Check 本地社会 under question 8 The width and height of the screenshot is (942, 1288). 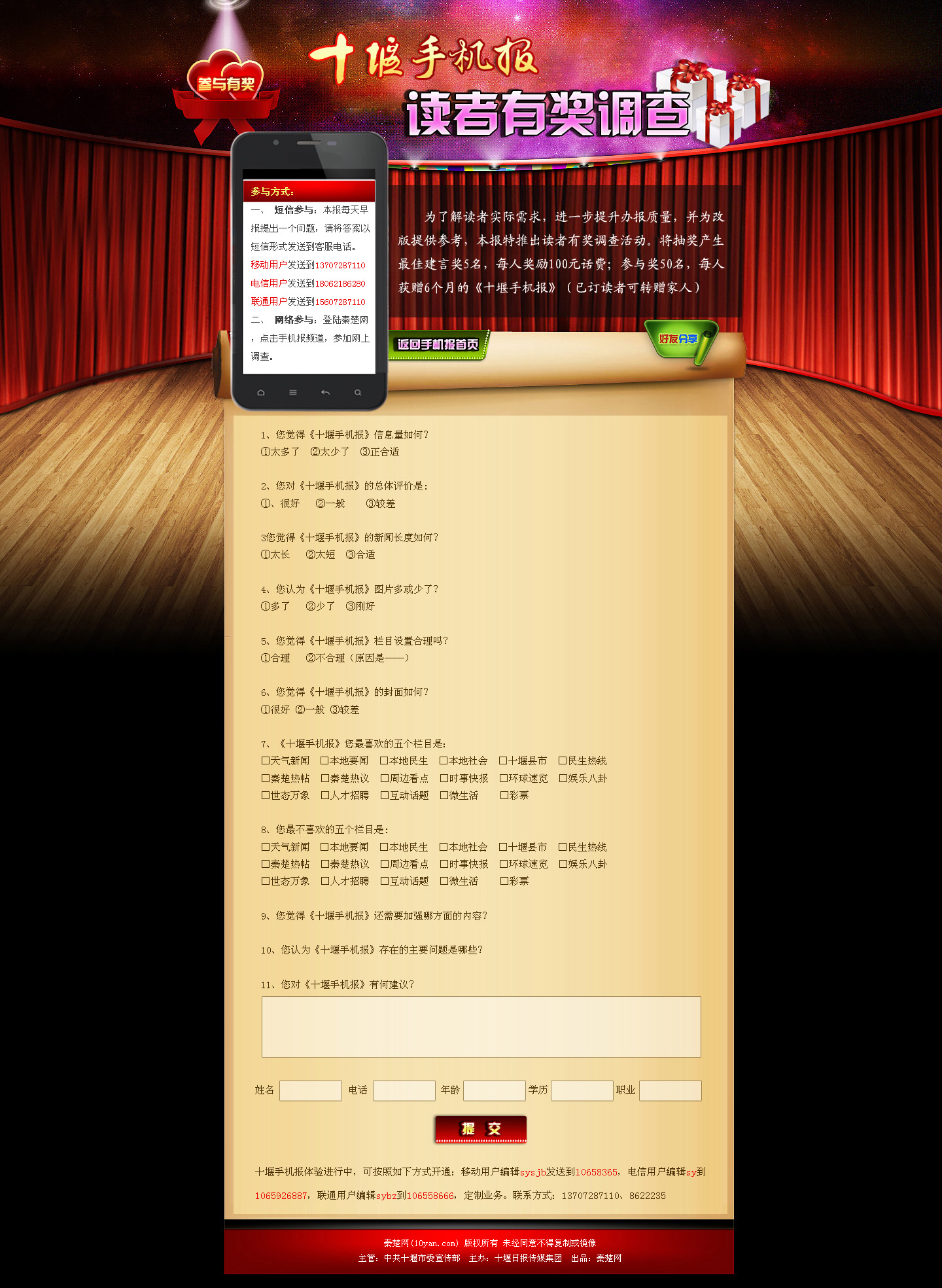[x=444, y=847]
